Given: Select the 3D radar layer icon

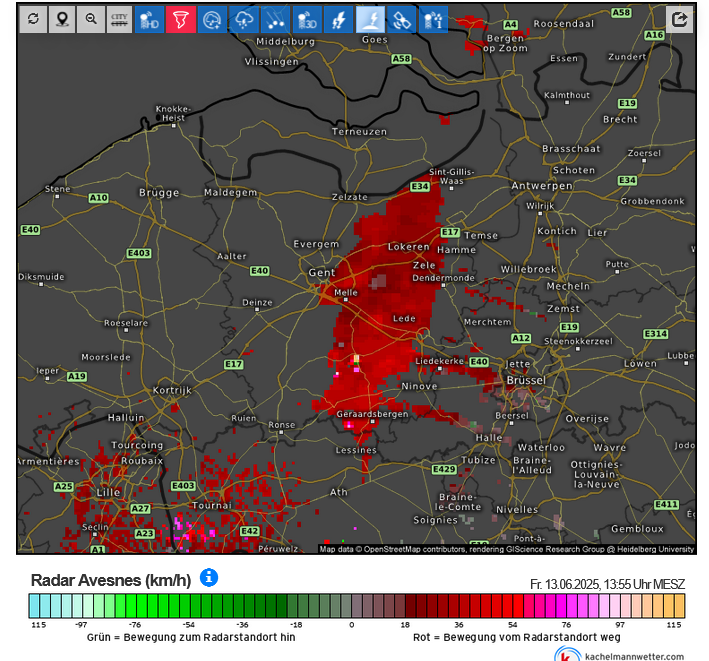Looking at the screenshot, I should click(306, 19).
